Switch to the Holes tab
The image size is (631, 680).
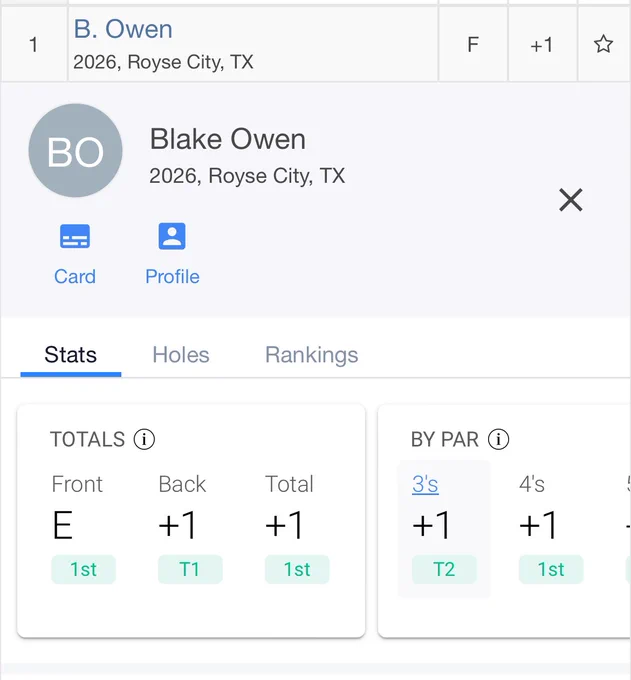pyautogui.click(x=181, y=355)
